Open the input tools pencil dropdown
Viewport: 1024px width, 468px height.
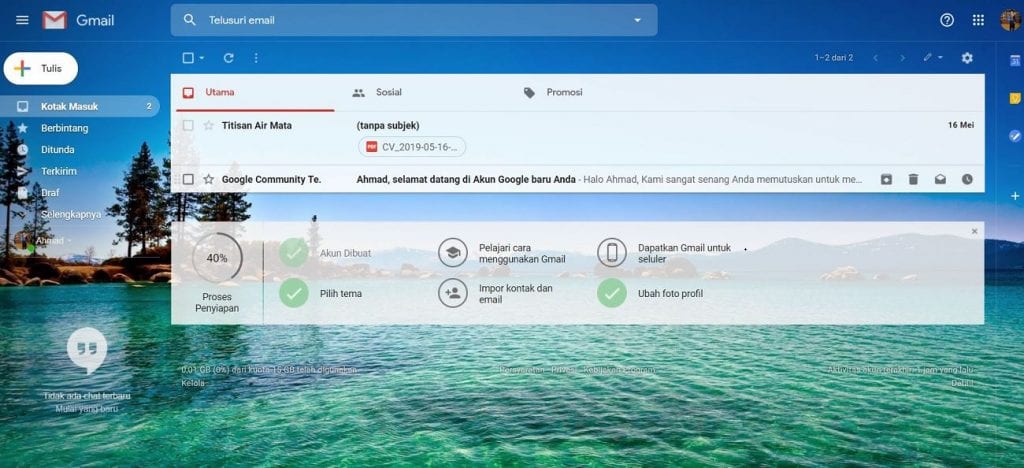(933, 58)
